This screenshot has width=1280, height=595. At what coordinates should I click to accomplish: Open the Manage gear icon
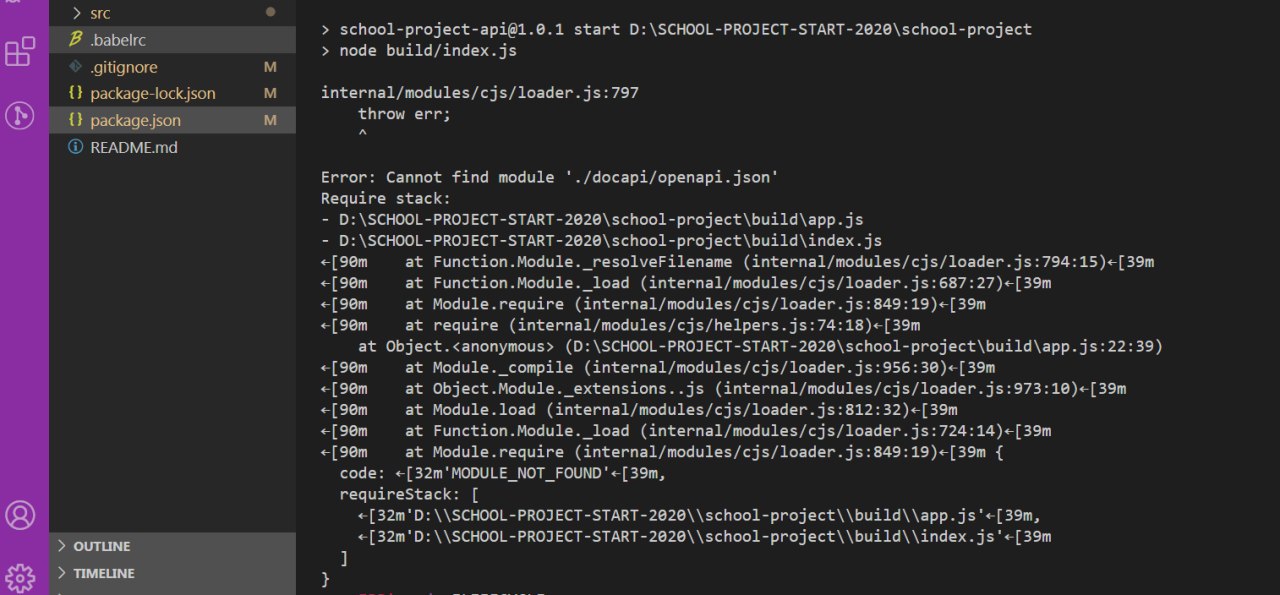[x=20, y=577]
